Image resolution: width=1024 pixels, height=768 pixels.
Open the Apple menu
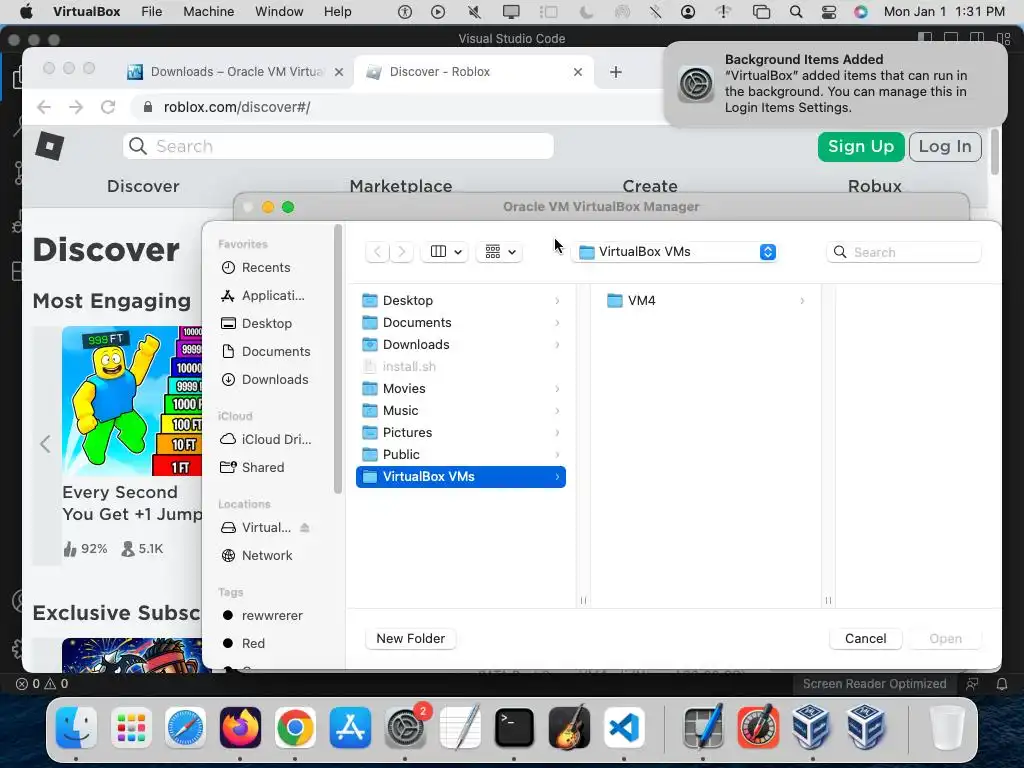(x=27, y=12)
